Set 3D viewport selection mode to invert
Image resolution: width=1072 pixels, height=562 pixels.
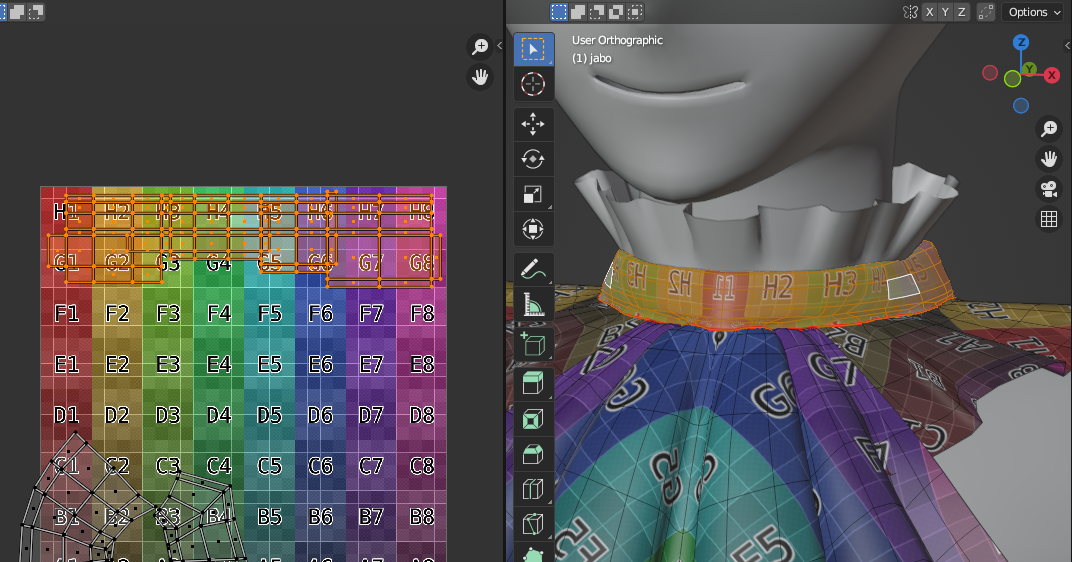[616, 12]
